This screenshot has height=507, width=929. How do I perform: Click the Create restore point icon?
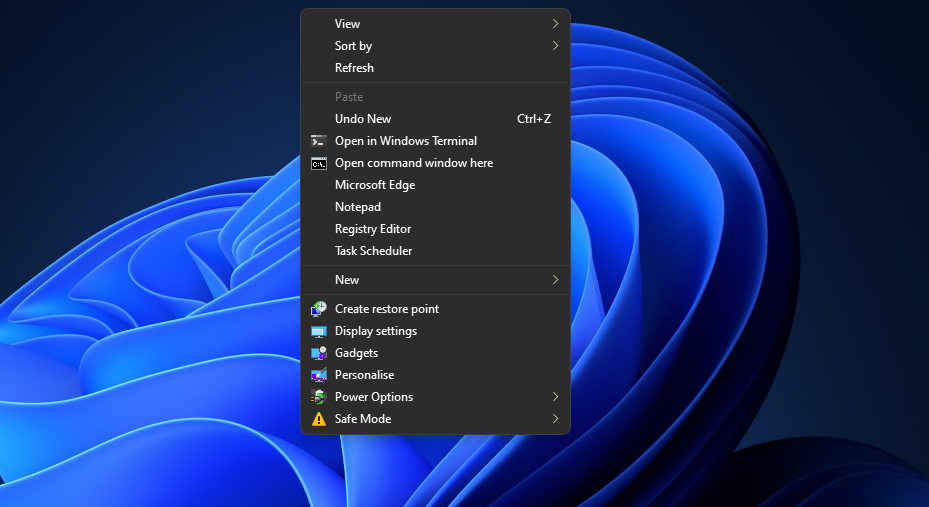tap(319, 309)
